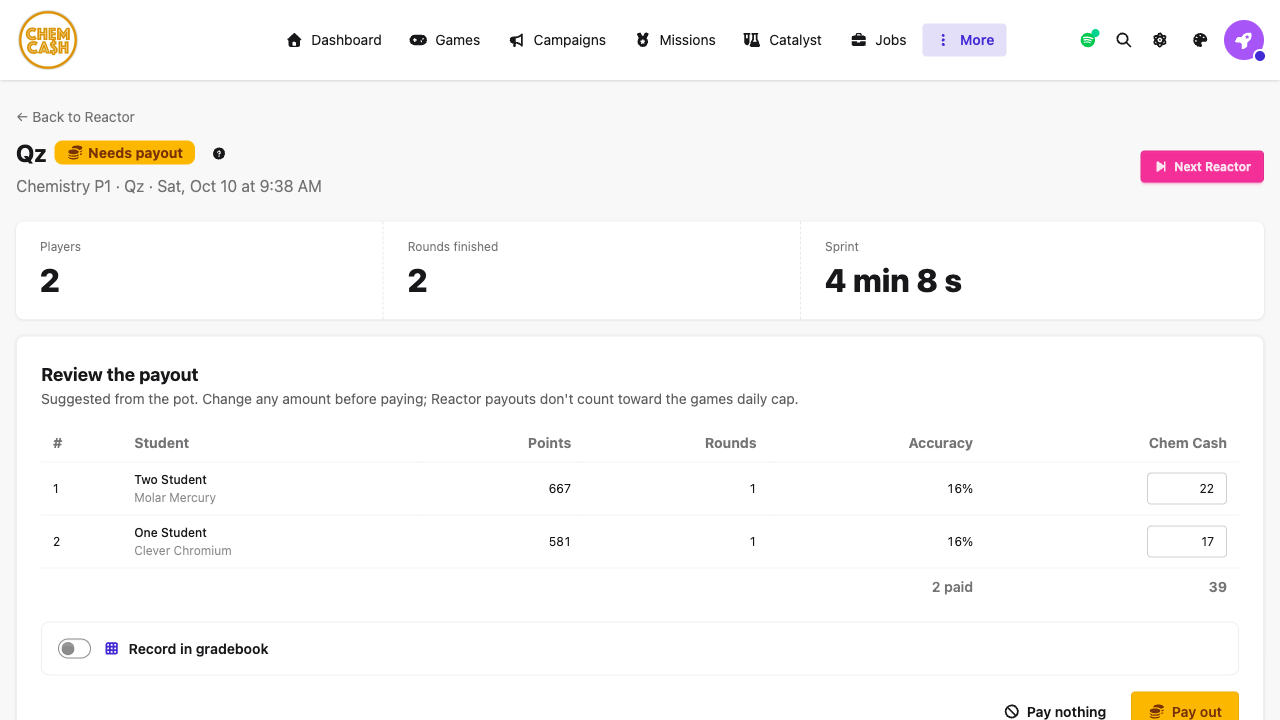Expand the More menu
The height and width of the screenshot is (720, 1280).
(x=964, y=40)
